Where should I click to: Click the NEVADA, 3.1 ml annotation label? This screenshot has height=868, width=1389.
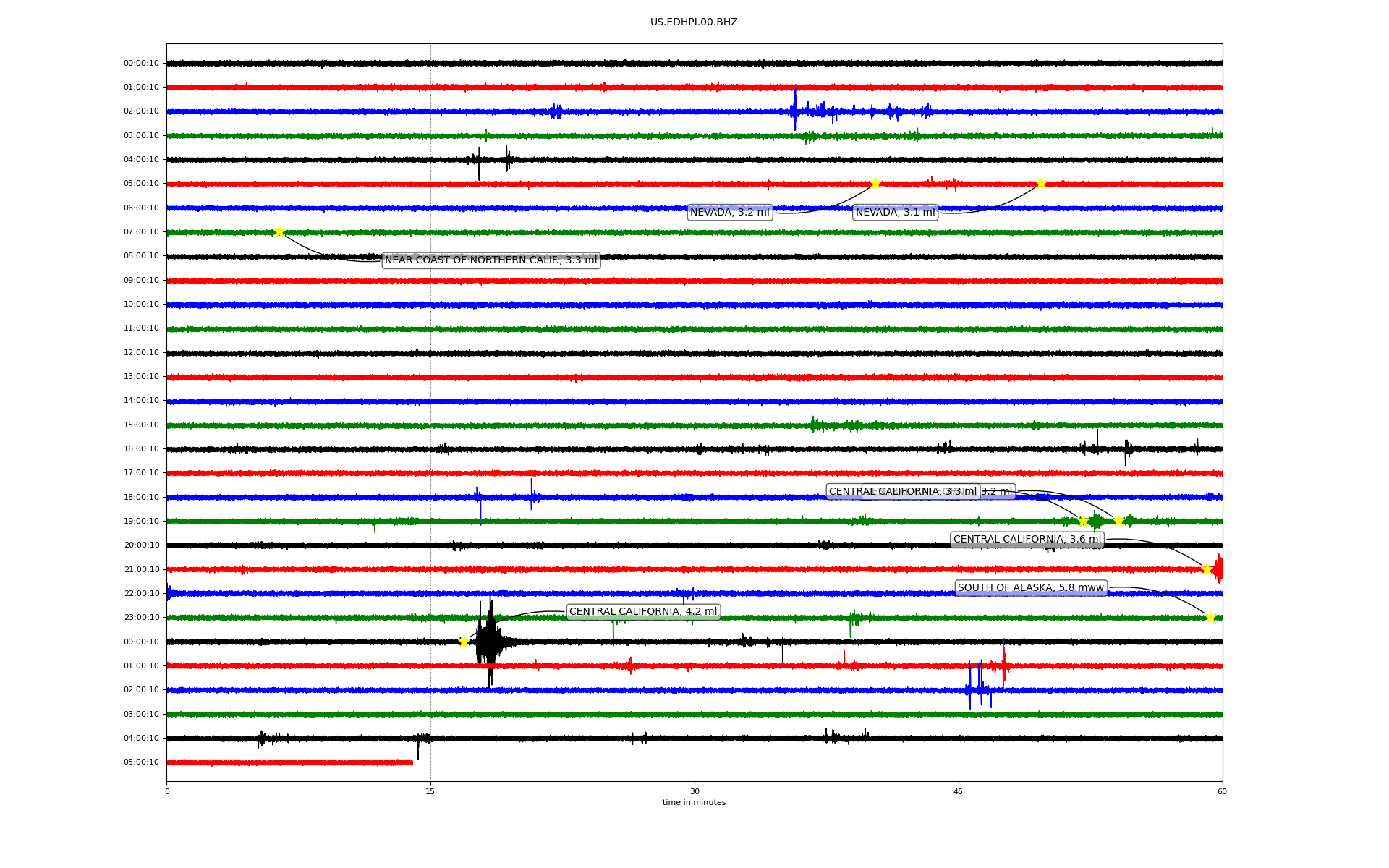895,213
